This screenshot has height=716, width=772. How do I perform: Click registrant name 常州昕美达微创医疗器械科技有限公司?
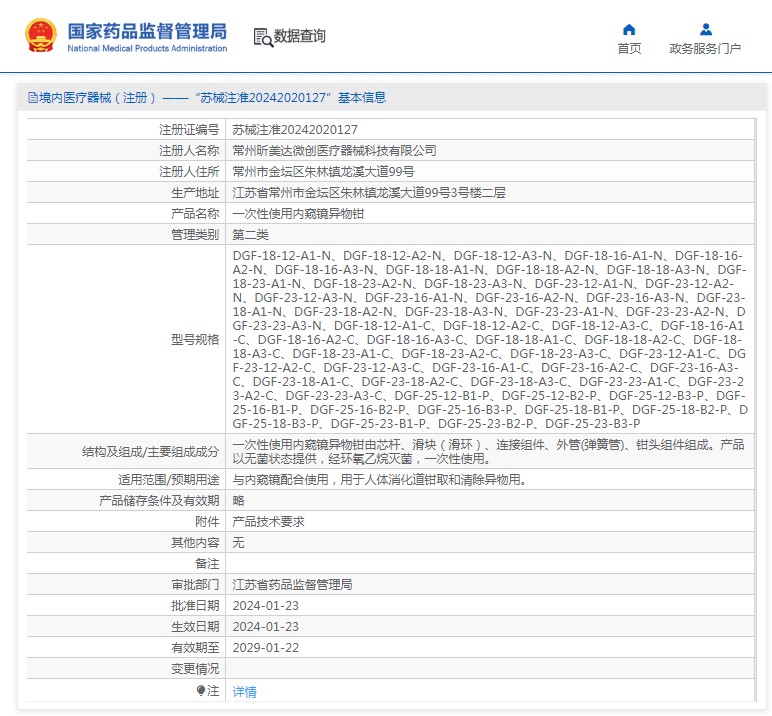334,150
